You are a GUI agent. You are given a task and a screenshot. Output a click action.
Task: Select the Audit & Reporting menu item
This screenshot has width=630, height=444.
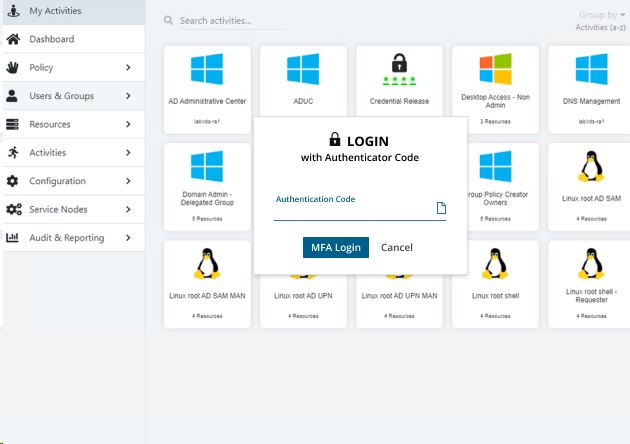click(74, 237)
